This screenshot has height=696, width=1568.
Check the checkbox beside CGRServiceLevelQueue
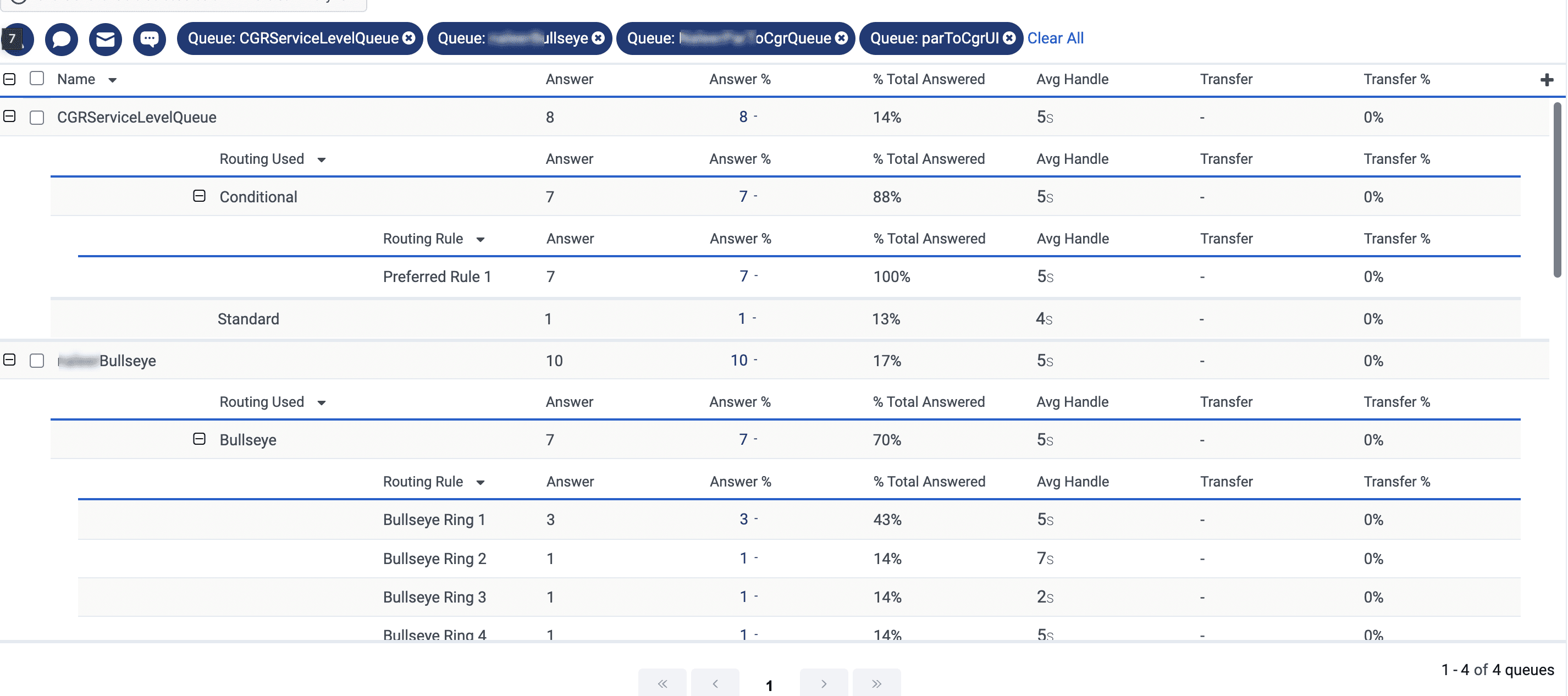(x=36, y=117)
